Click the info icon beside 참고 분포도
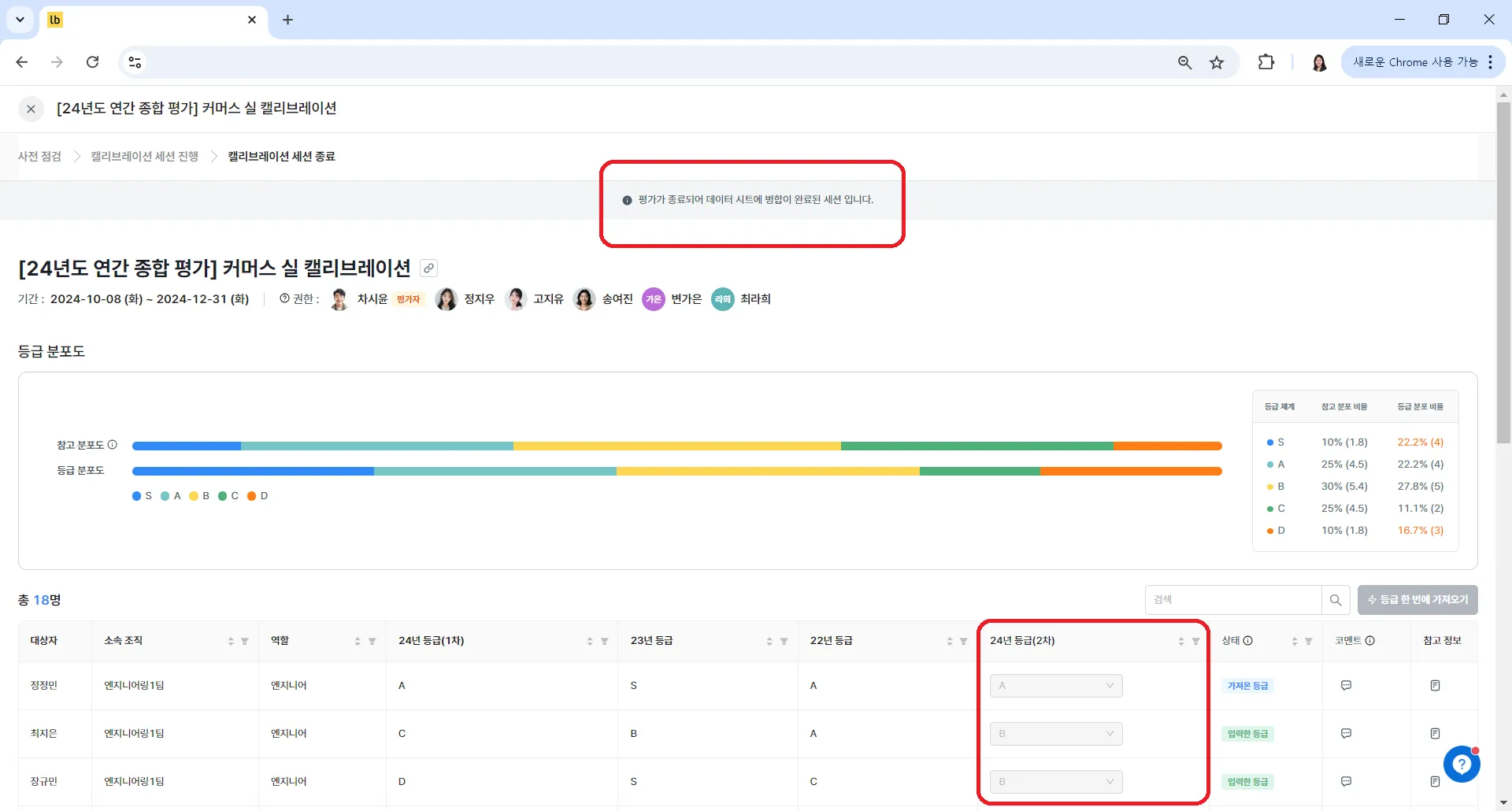 click(x=112, y=445)
